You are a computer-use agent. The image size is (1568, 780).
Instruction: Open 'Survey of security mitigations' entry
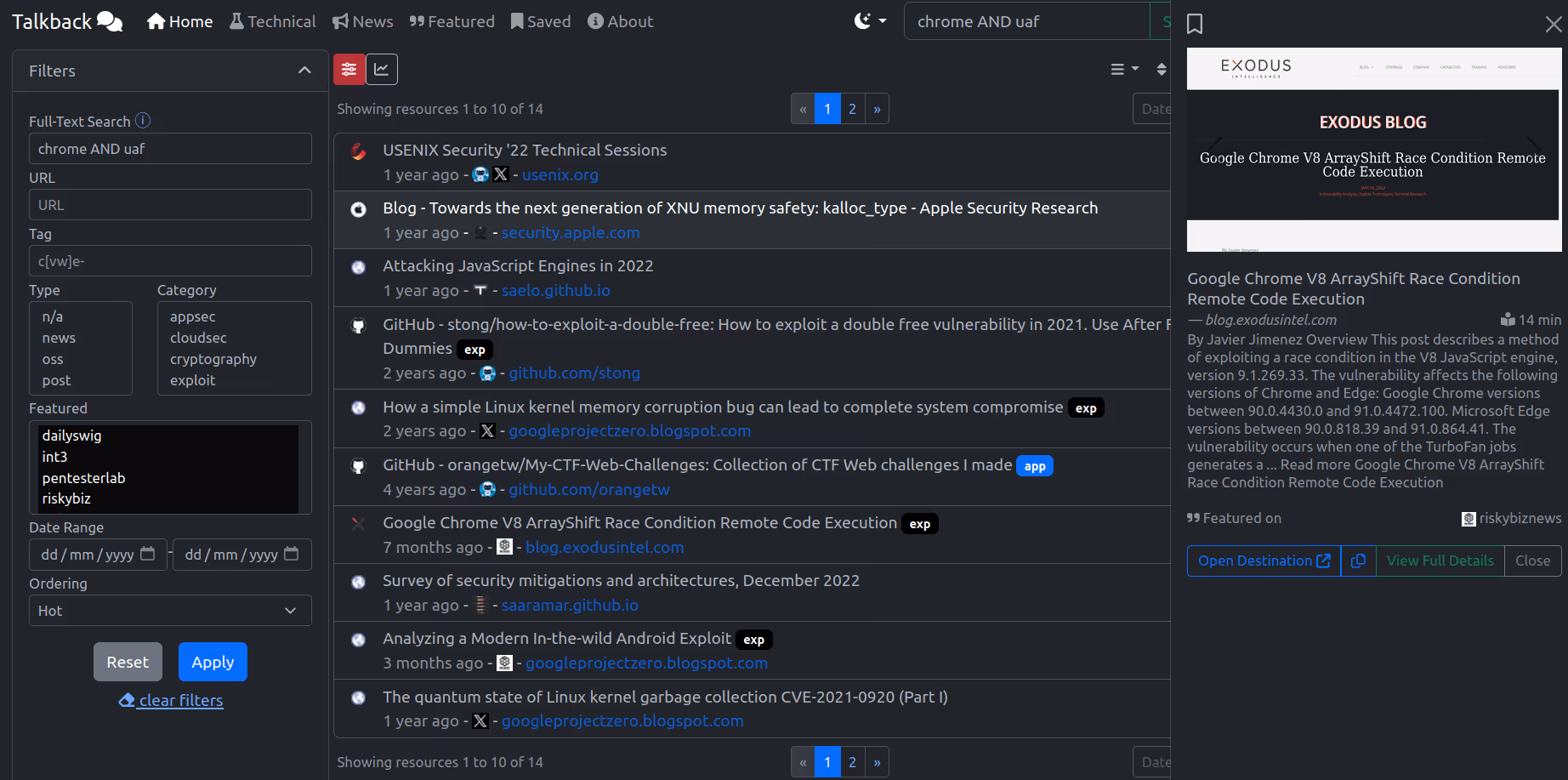click(x=621, y=580)
